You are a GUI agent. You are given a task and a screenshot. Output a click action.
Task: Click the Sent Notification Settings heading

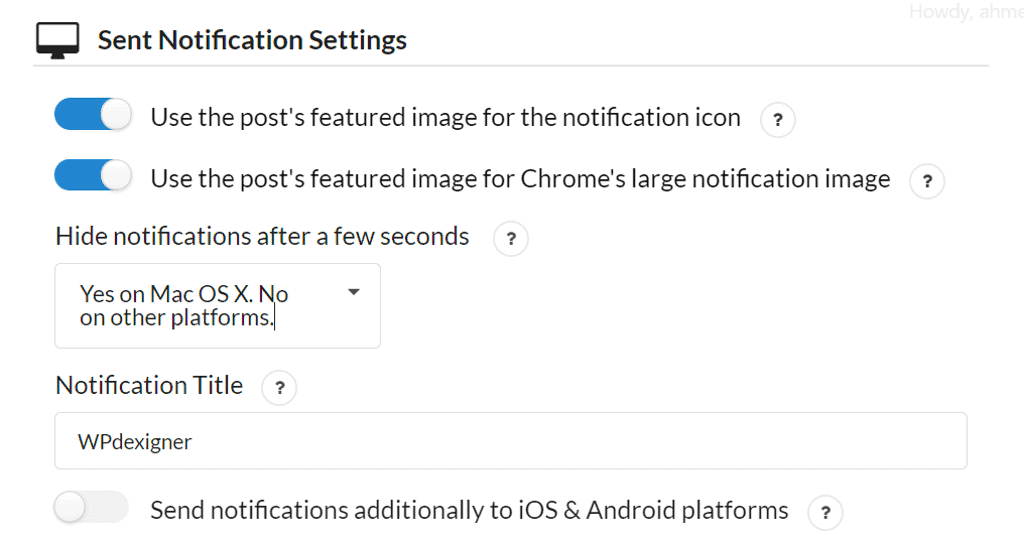pos(252,41)
